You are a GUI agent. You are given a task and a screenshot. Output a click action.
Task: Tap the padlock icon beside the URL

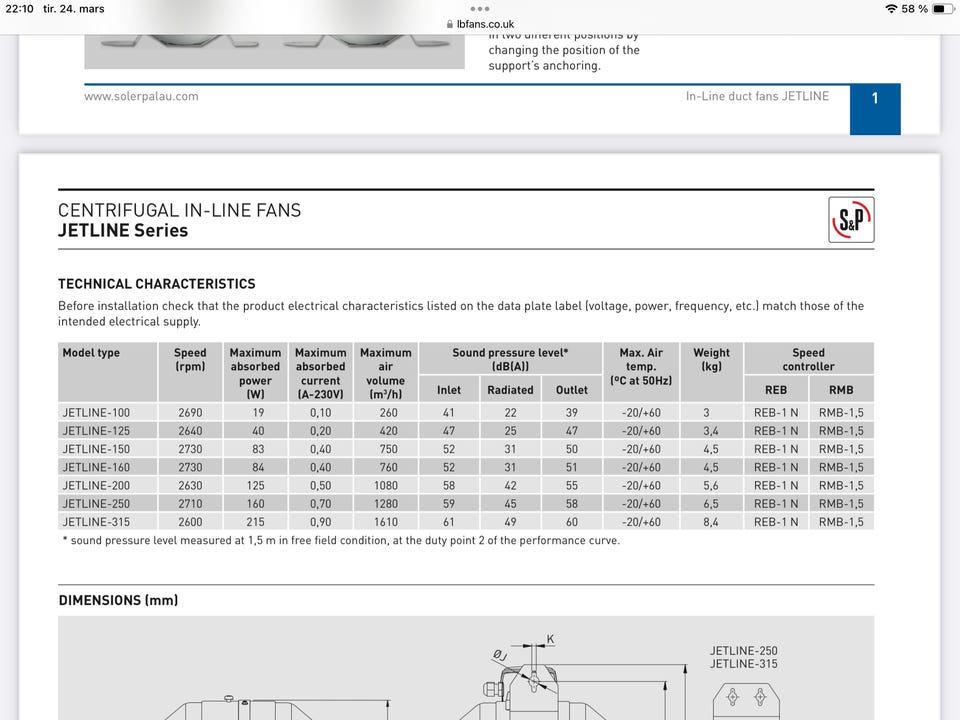[450, 24]
